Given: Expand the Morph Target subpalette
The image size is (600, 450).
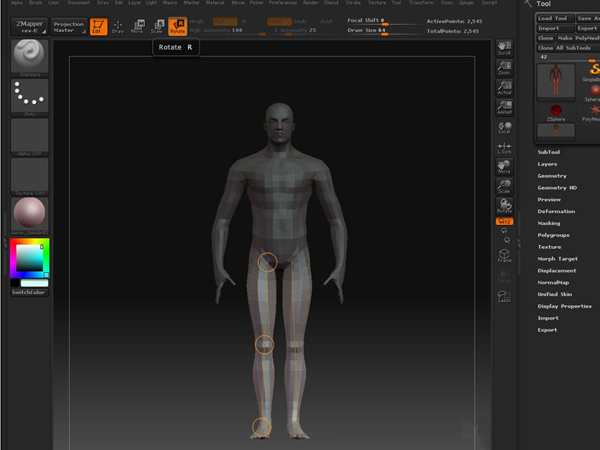Looking at the screenshot, I should 558,259.
